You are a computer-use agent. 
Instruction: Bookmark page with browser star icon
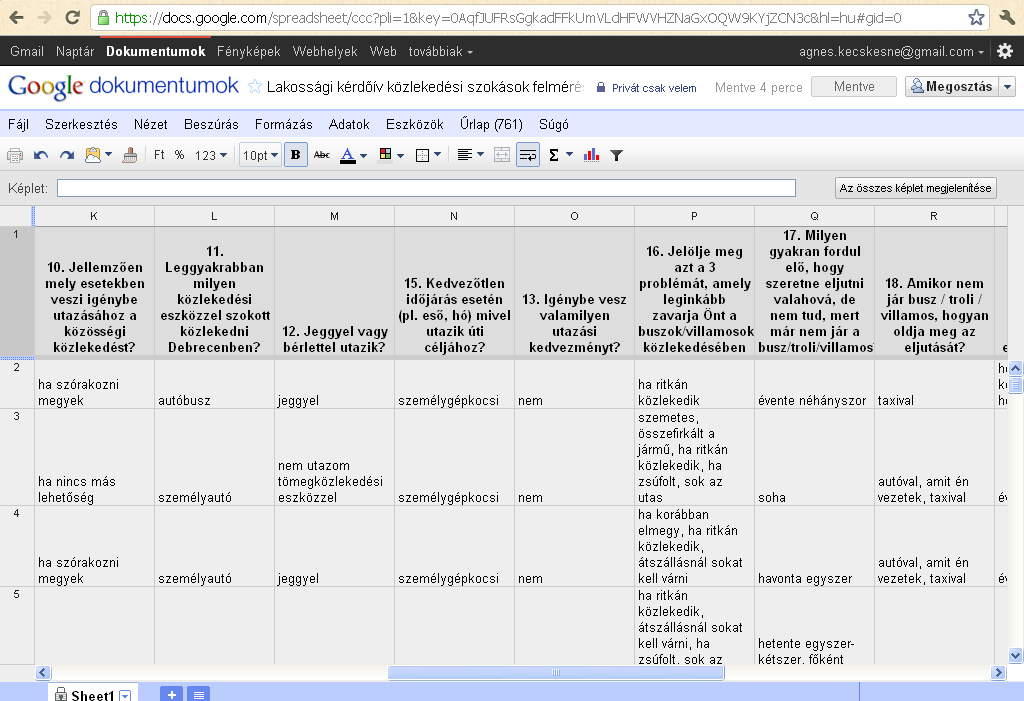coord(976,18)
